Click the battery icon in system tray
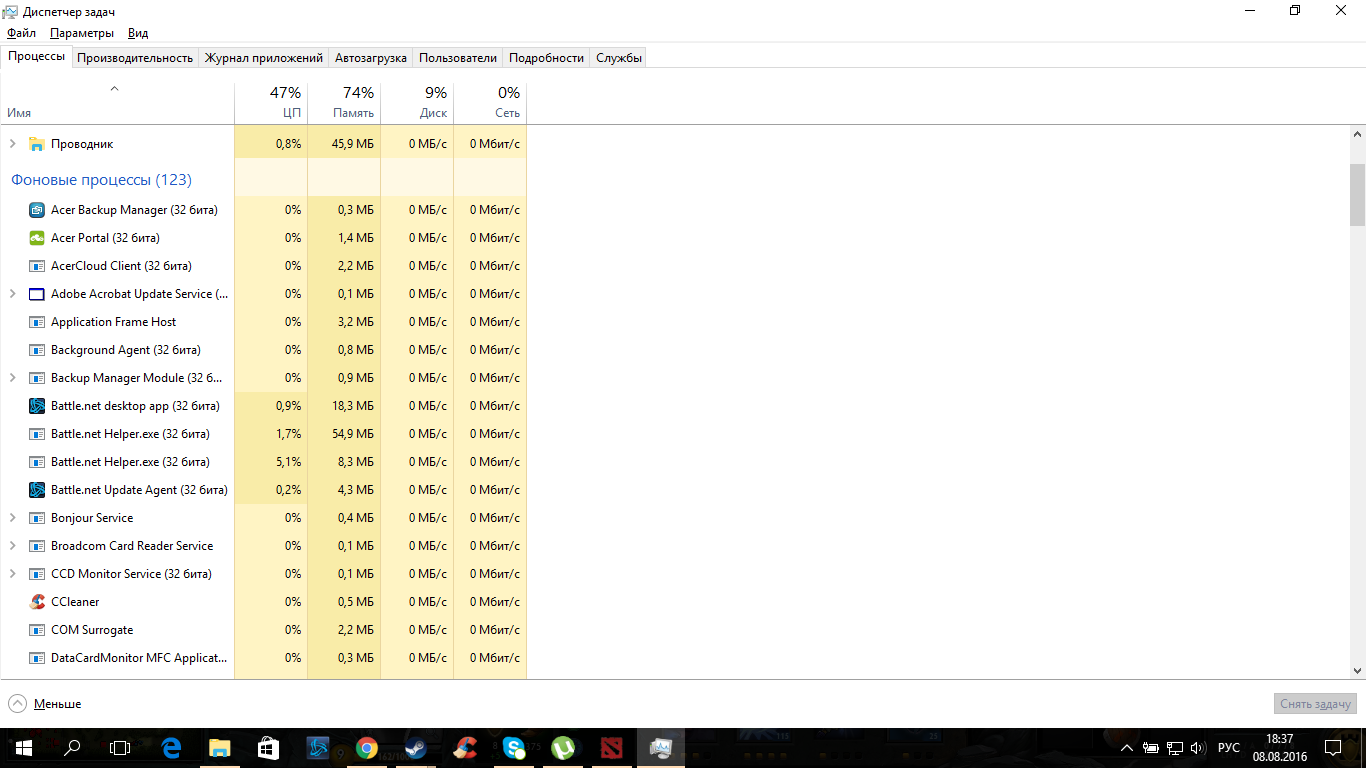The image size is (1366, 768). 1151,748
